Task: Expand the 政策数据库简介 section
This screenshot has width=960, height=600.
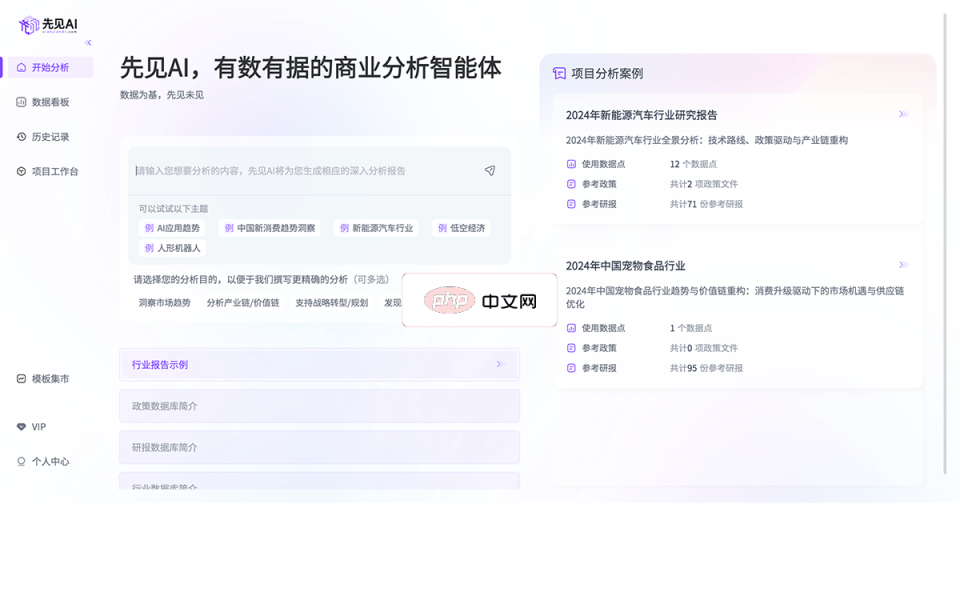Action: click(320, 407)
